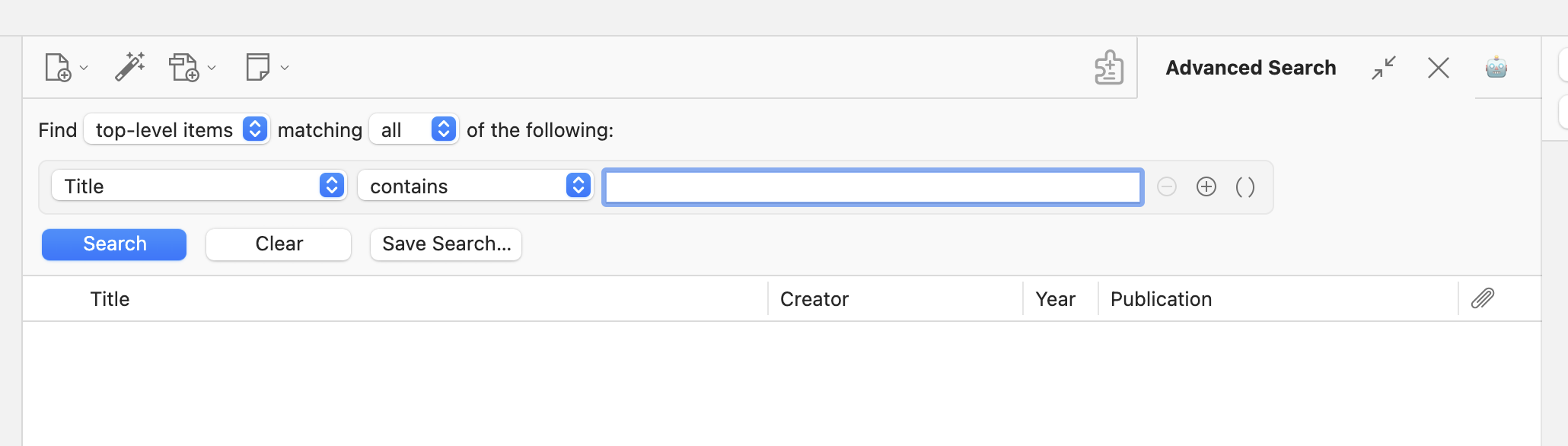
Task: Open the Title field selector dropdown
Action: coord(199,186)
